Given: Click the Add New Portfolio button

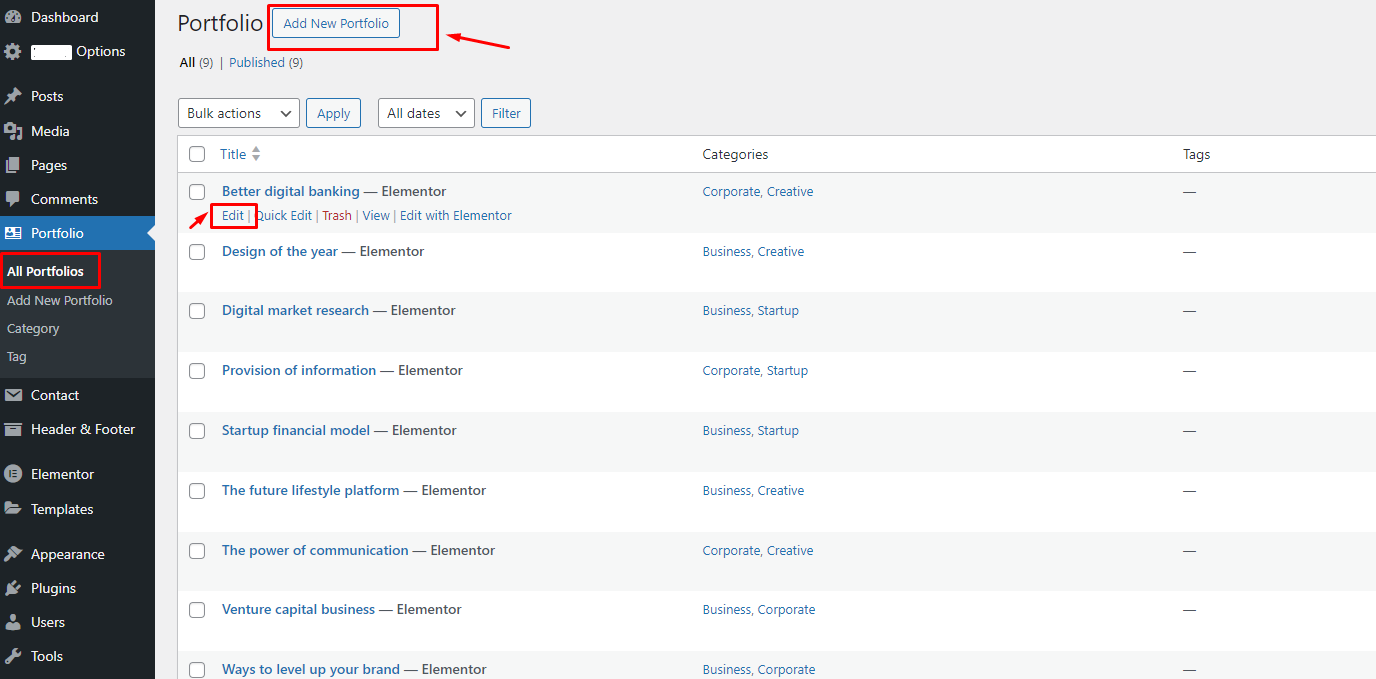Looking at the screenshot, I should click(336, 23).
